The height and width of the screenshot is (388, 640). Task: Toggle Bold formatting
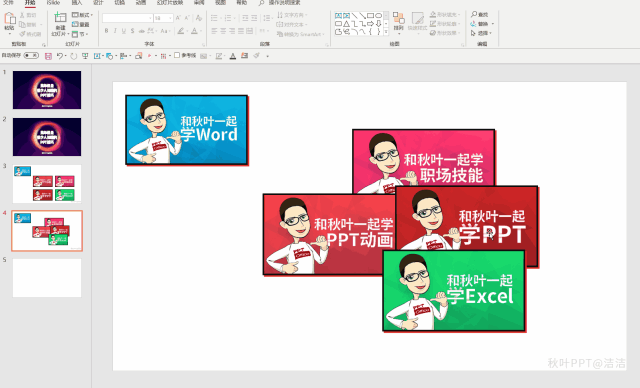click(x=107, y=31)
